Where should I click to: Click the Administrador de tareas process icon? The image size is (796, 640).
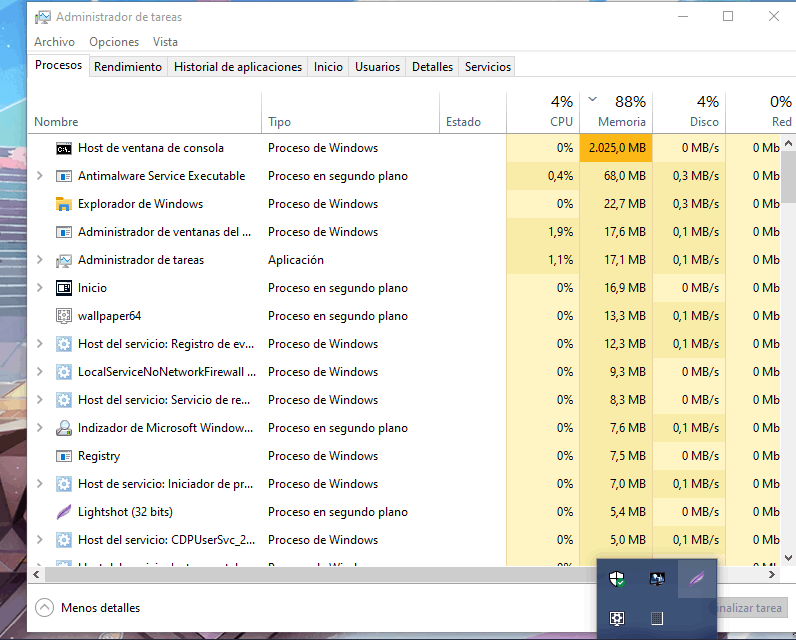[x=63, y=260]
